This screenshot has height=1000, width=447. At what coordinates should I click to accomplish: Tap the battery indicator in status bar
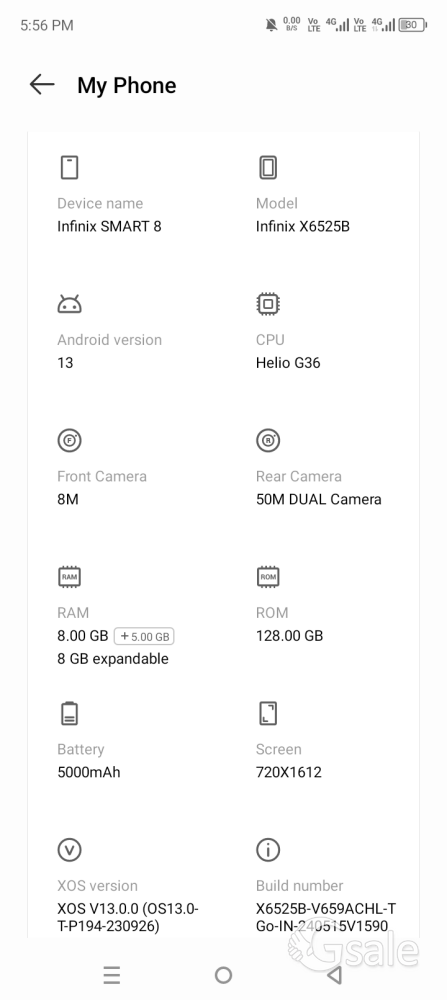click(x=413, y=25)
